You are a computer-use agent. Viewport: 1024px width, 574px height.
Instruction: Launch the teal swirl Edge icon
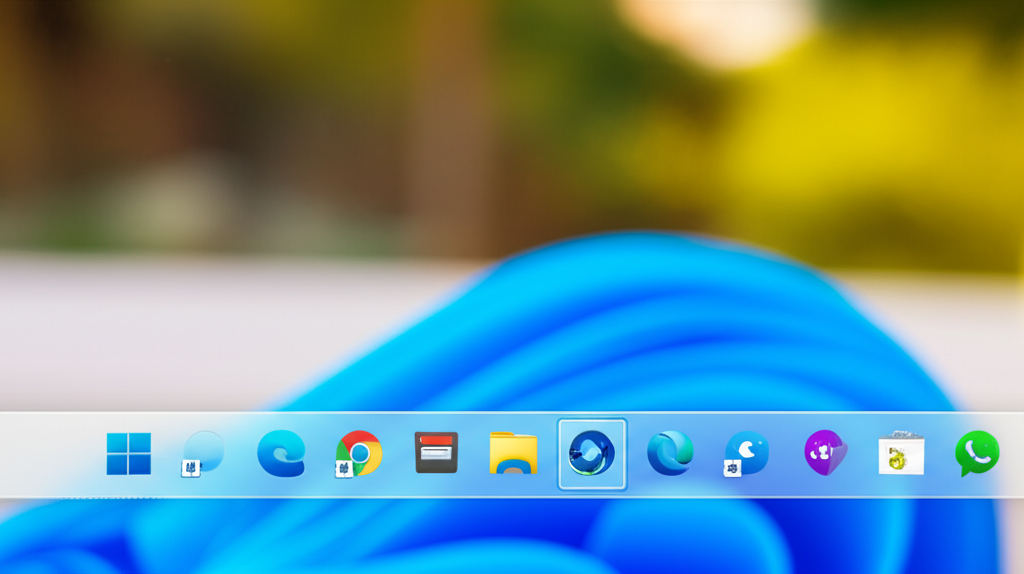point(669,453)
